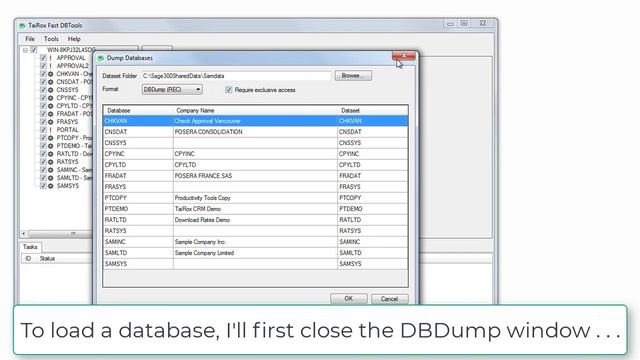Toggle the Require exclusive access checkbox
The height and width of the screenshot is (360, 640).
pyautogui.click(x=229, y=90)
